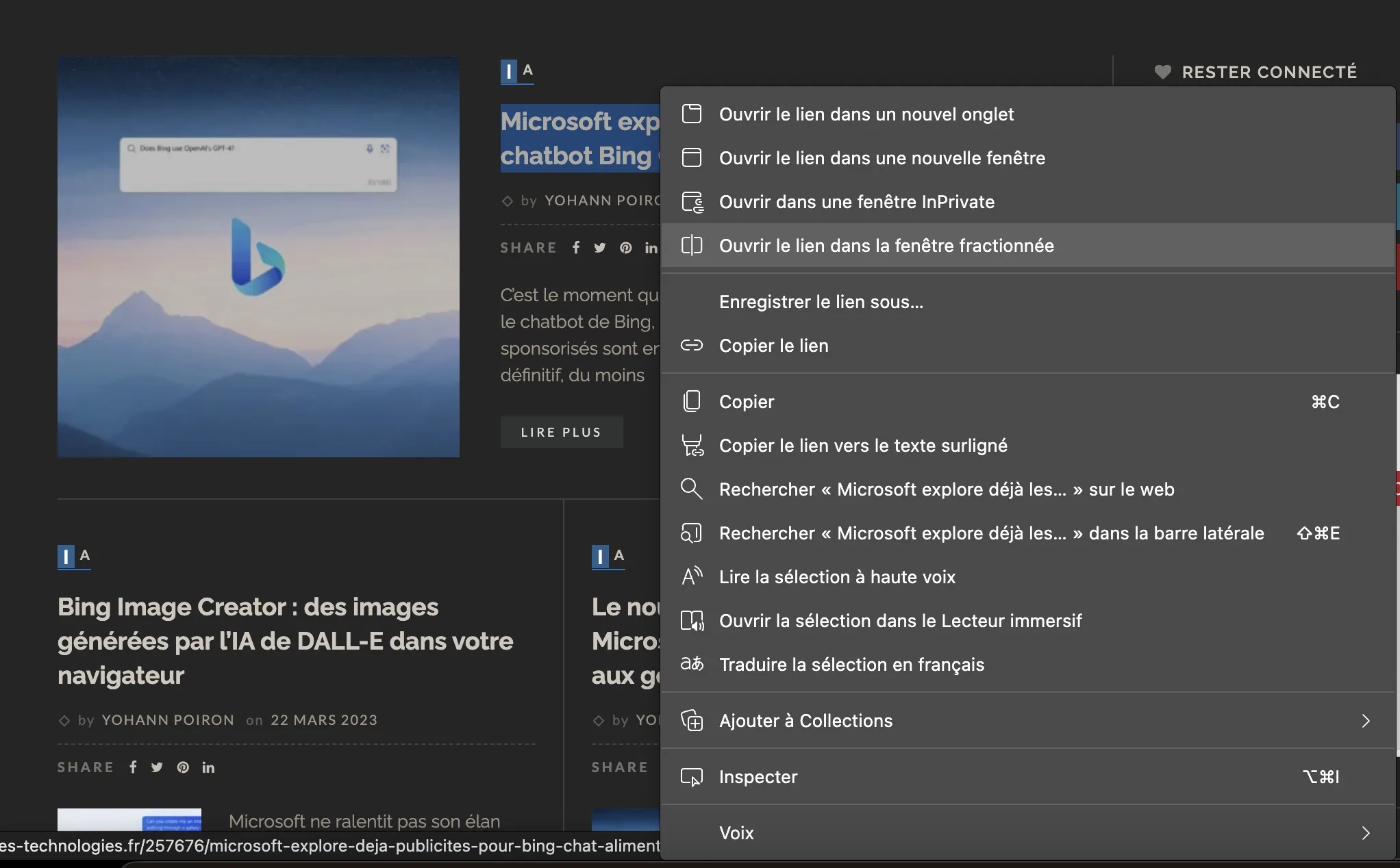This screenshot has width=1400, height=868.
Task: Choose Copier le lien vers le texte surligné
Action: point(1027,445)
